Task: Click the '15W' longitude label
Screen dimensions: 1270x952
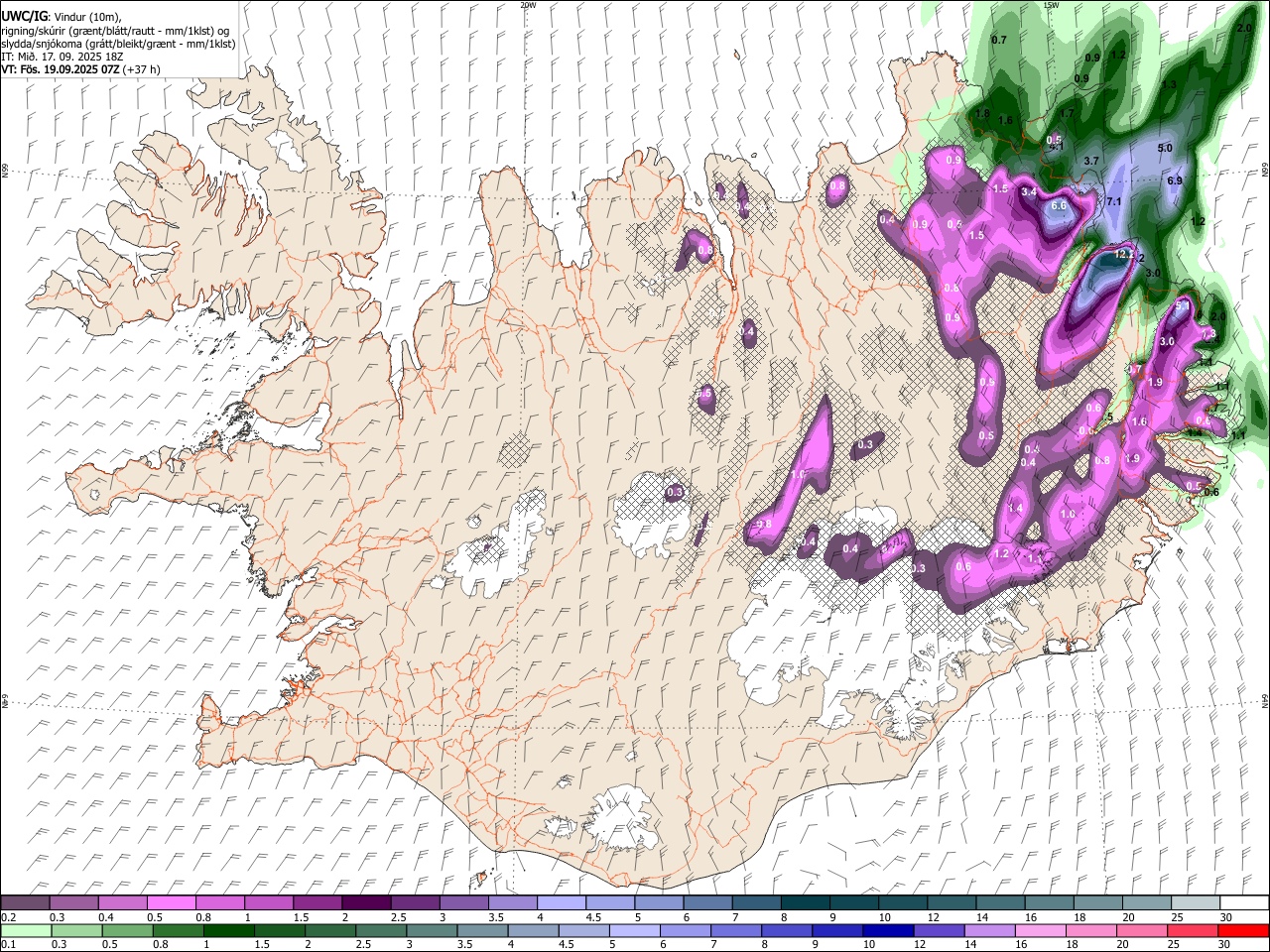Action: [x=1051, y=5]
